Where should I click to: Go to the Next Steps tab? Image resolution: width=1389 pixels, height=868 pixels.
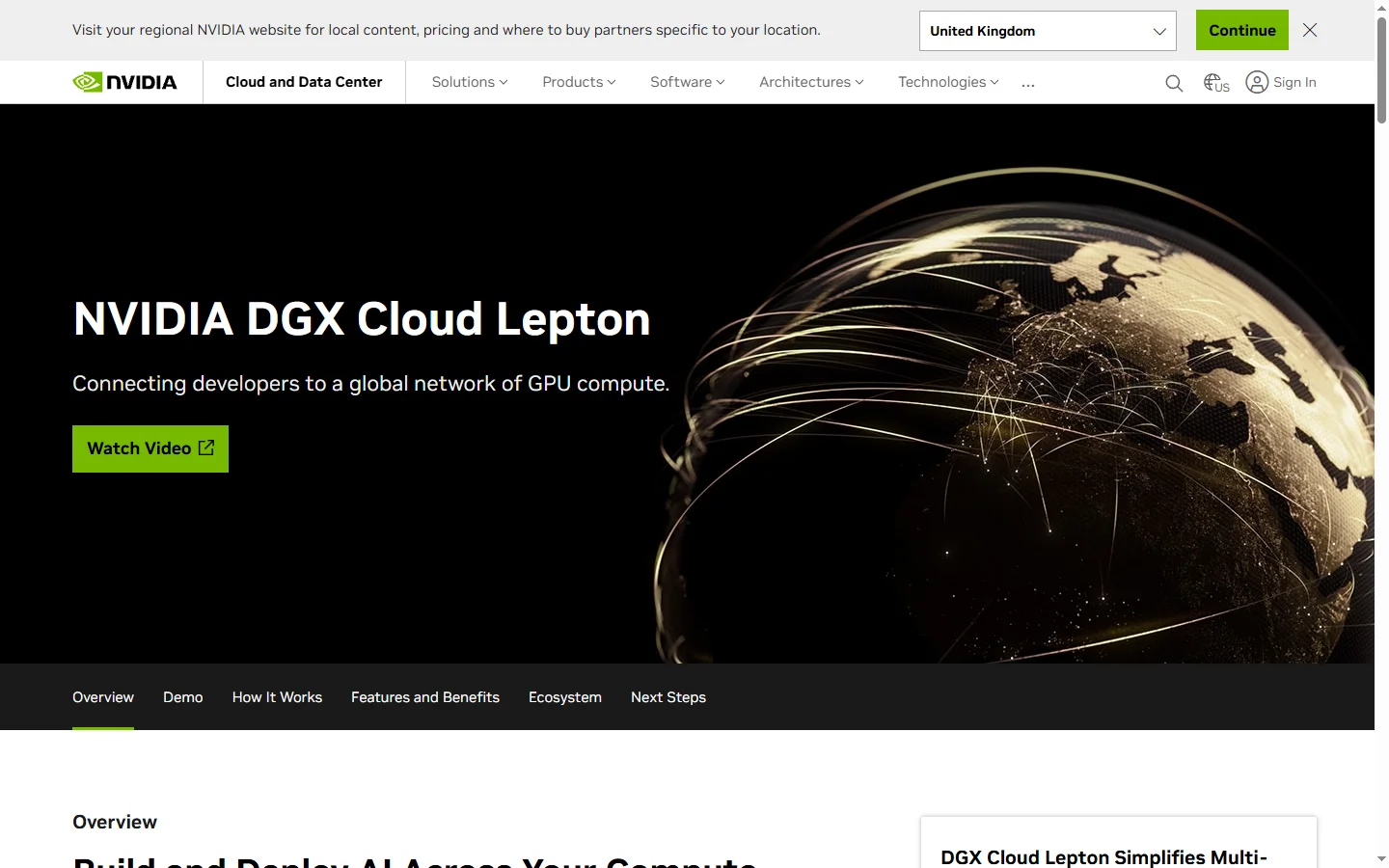(x=668, y=697)
